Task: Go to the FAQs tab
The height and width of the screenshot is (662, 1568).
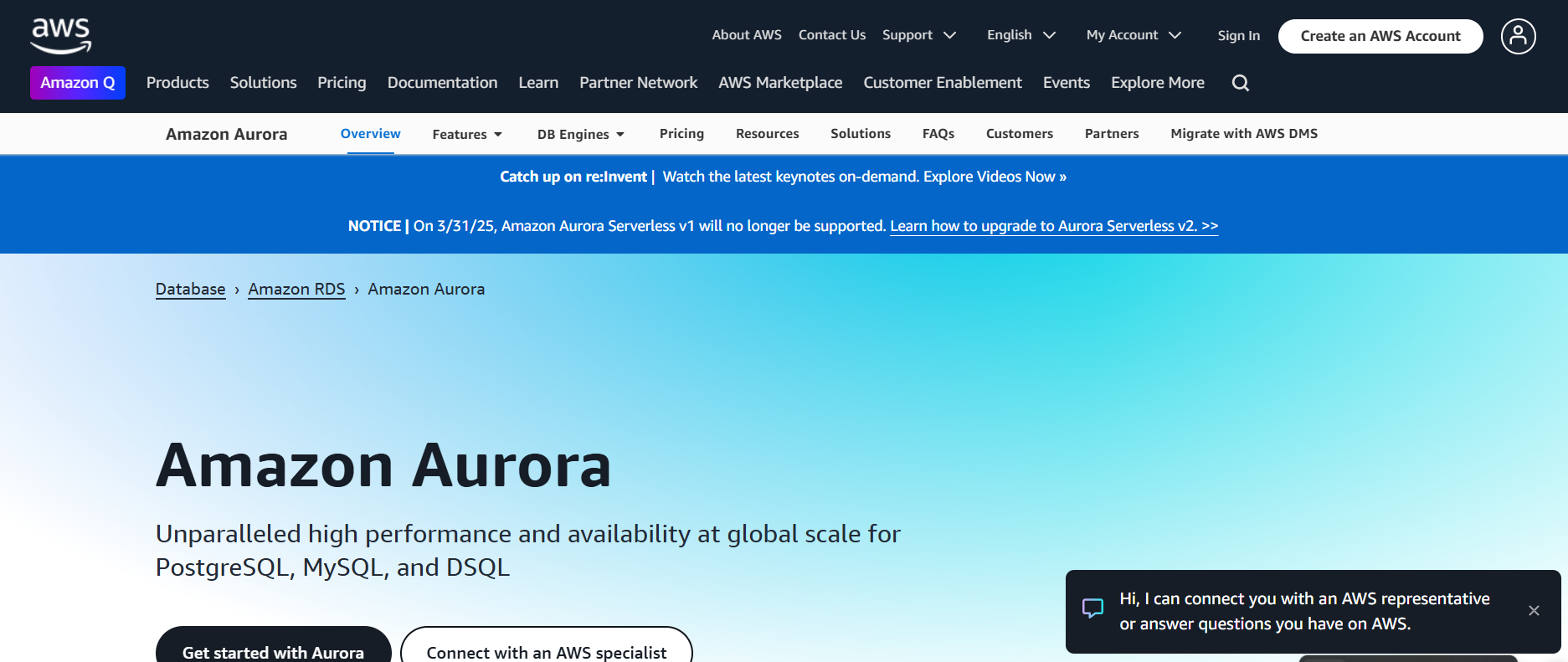Action: (x=938, y=134)
